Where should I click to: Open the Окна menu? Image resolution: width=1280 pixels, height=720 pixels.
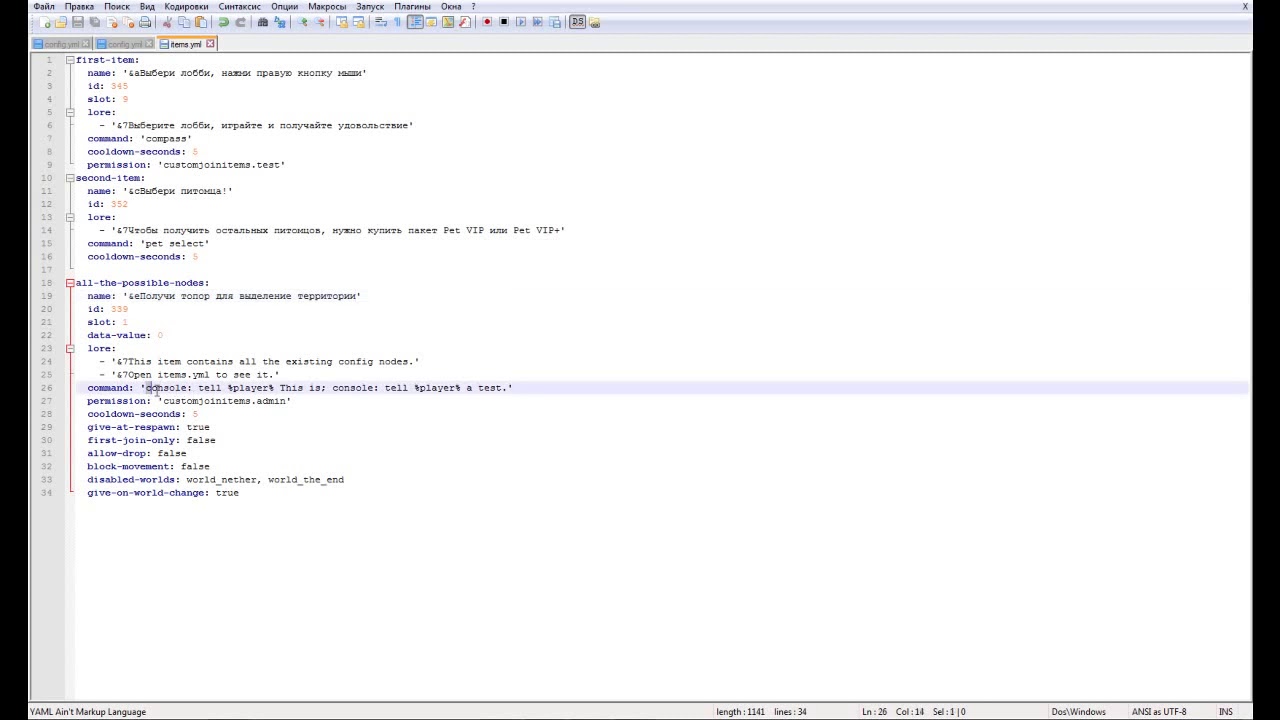(451, 6)
